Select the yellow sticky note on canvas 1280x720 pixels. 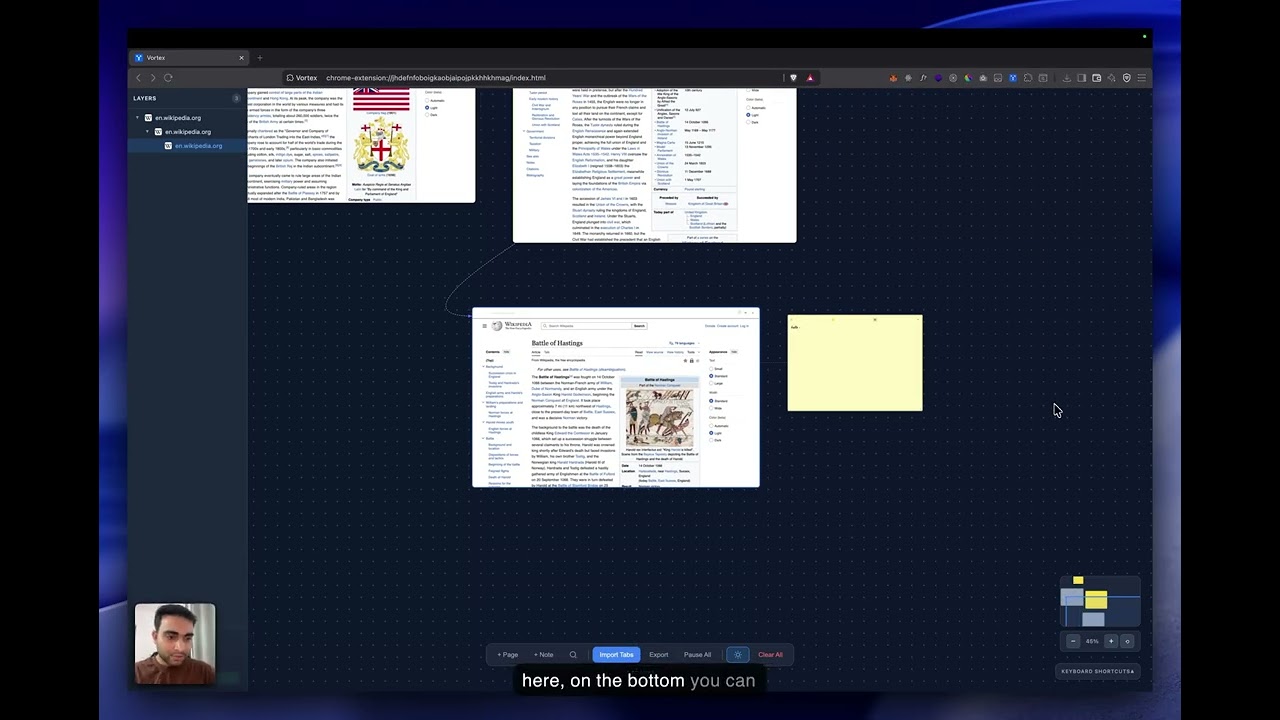(x=855, y=363)
